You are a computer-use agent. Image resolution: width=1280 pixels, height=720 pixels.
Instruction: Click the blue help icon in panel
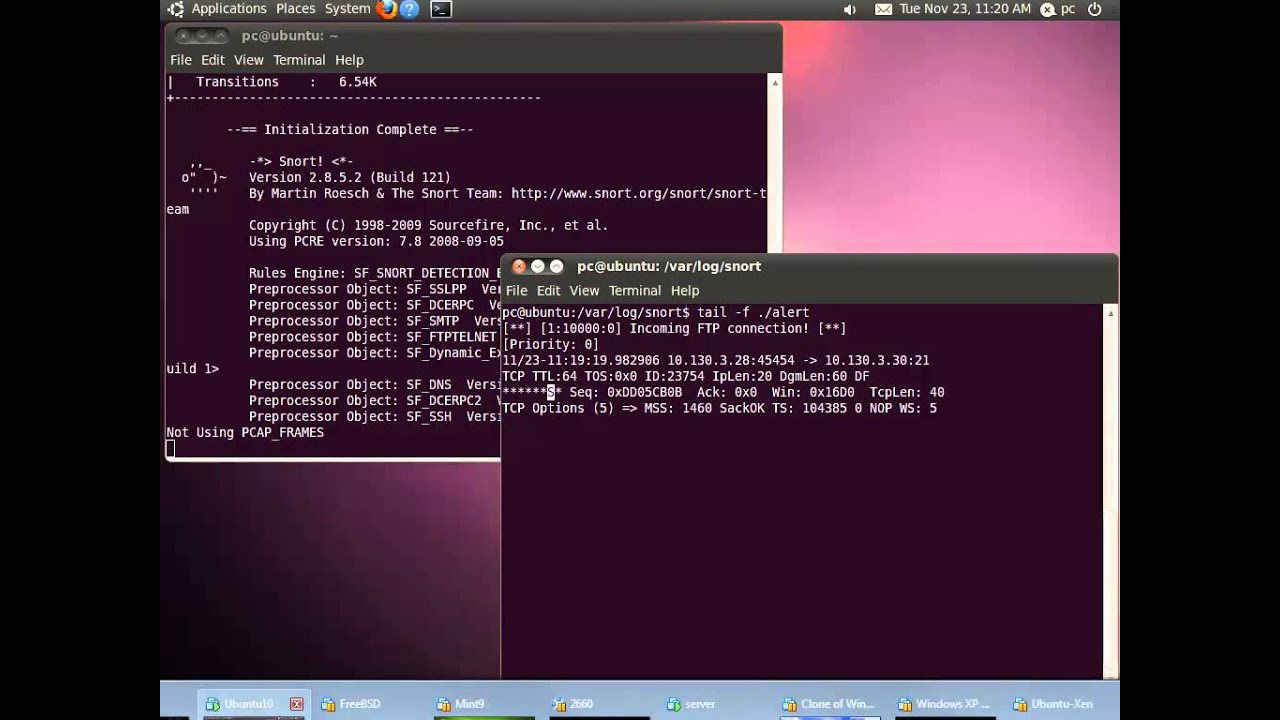point(408,9)
